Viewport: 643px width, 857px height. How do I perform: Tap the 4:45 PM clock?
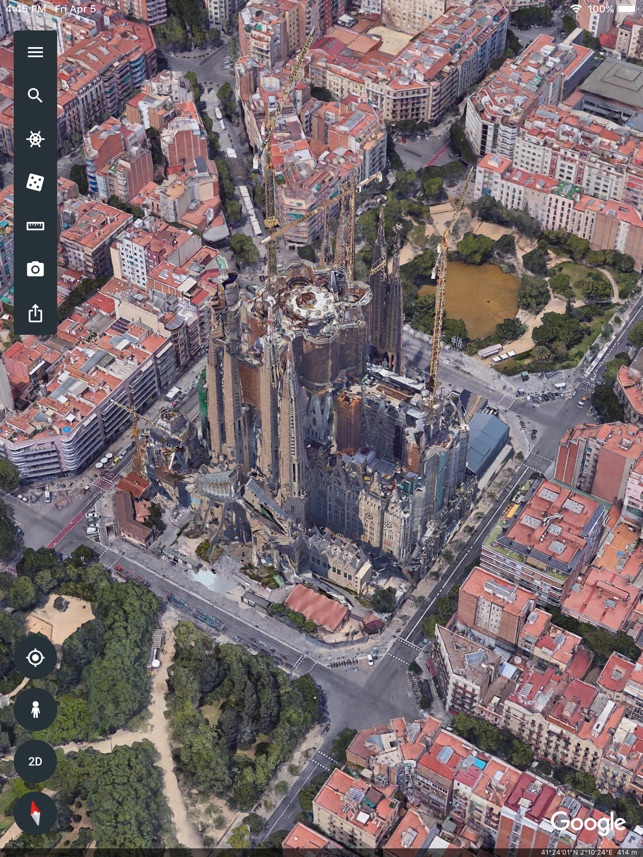(25, 9)
